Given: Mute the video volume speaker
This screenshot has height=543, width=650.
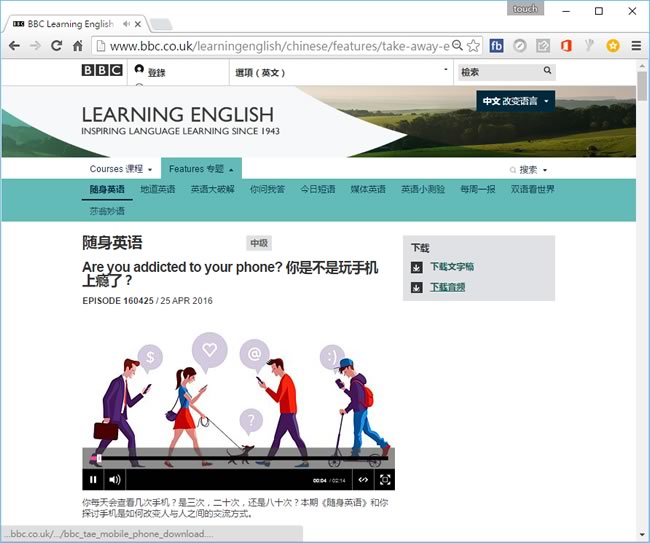Looking at the screenshot, I should (x=115, y=480).
